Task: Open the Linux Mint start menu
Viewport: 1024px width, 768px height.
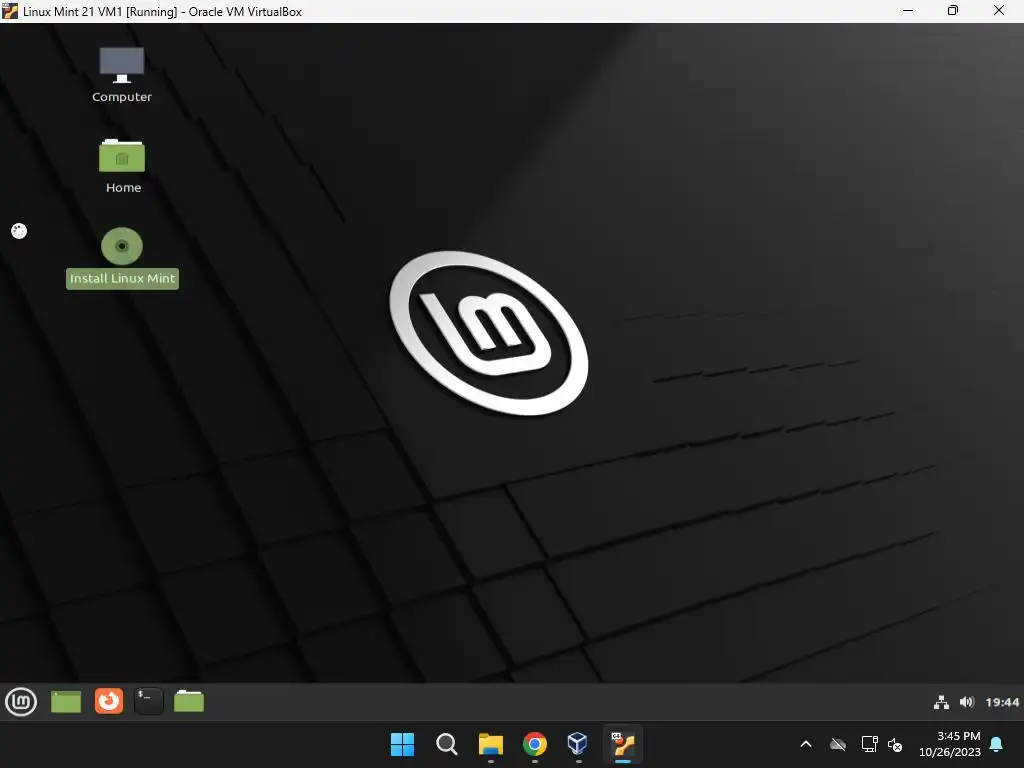Action: (x=21, y=702)
